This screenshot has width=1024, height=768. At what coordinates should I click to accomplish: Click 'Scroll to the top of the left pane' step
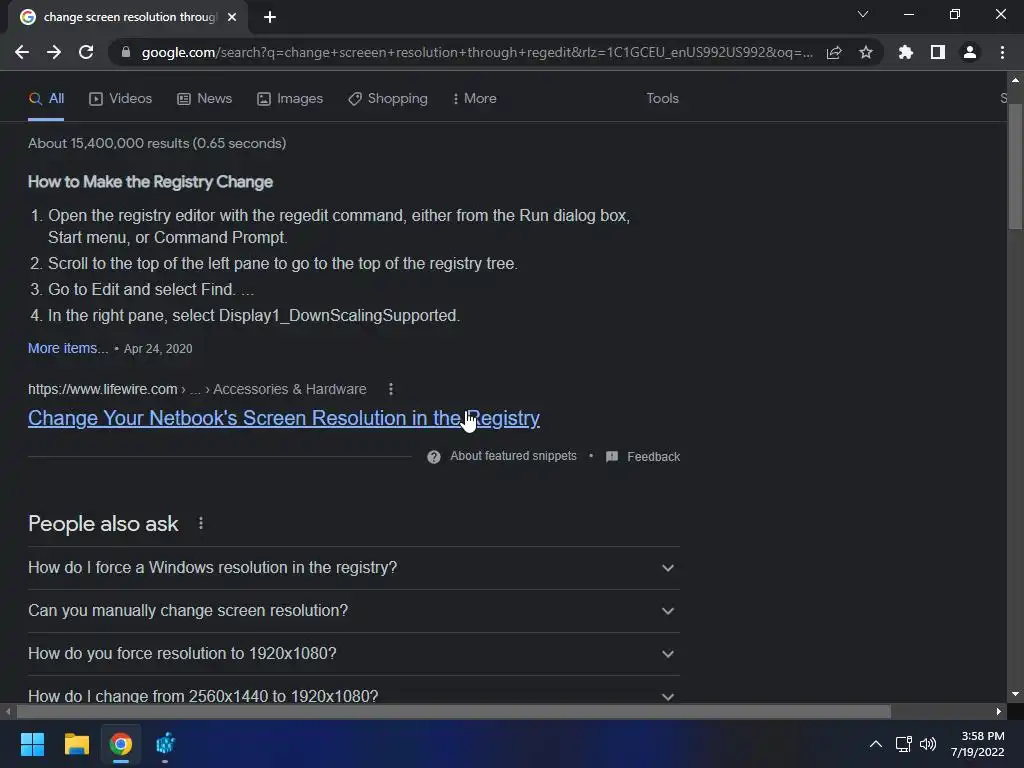[x=283, y=263]
